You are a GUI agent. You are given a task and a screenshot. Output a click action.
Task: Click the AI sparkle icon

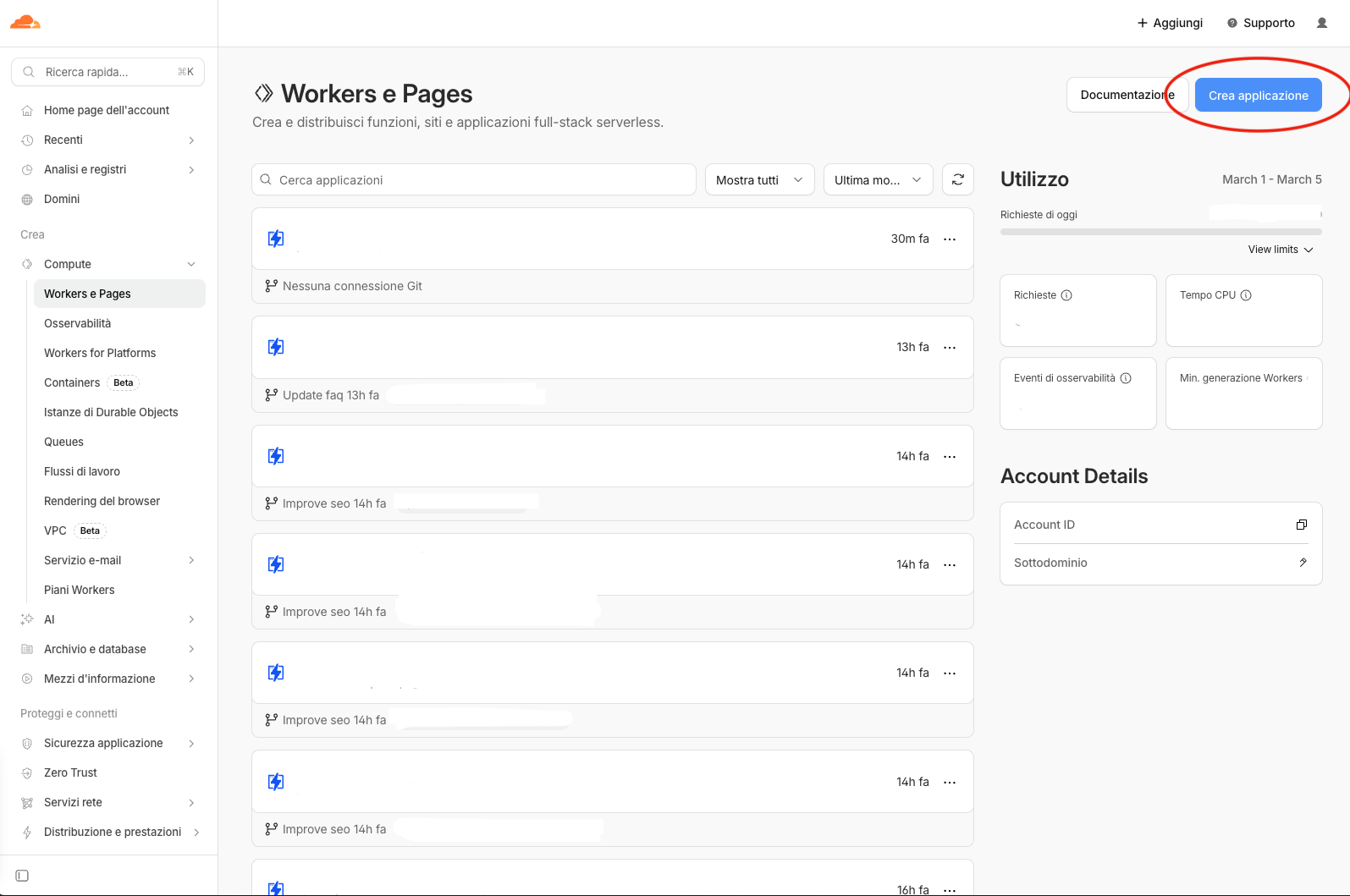pyautogui.click(x=27, y=619)
